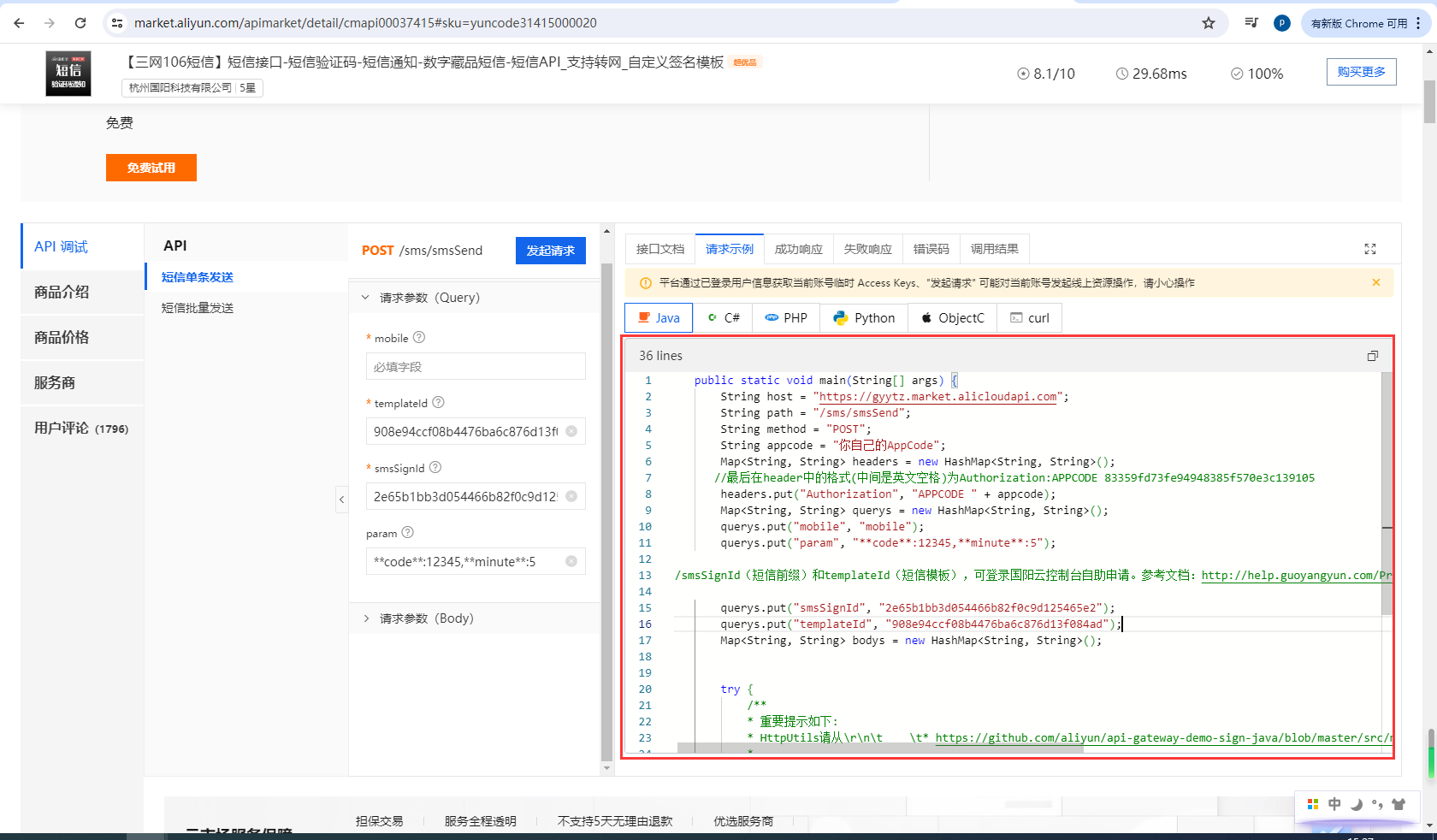Collapse the left parameter panel arrow
The width and height of the screenshot is (1437, 840).
[x=342, y=500]
